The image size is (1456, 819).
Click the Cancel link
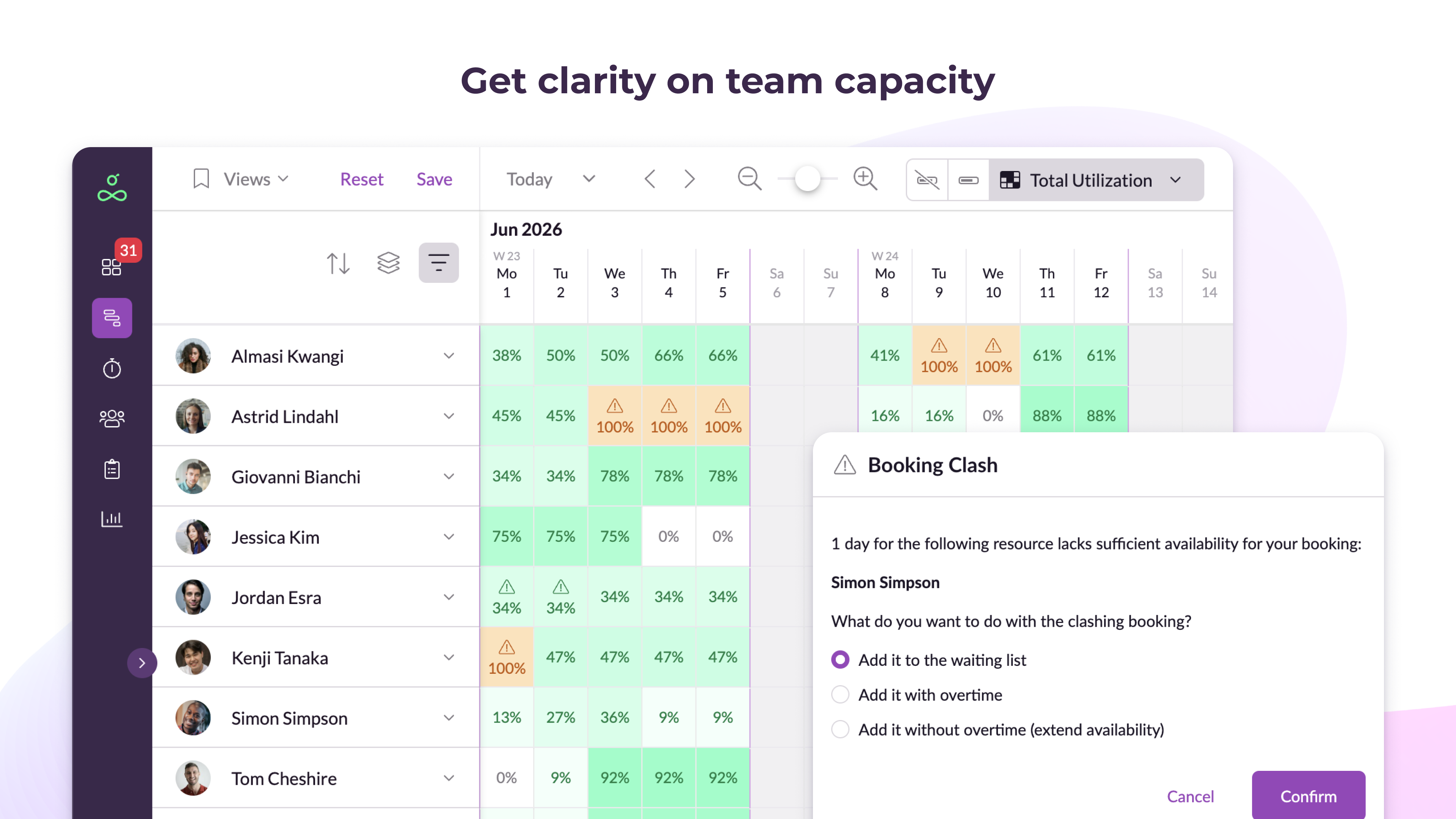tap(1190, 796)
